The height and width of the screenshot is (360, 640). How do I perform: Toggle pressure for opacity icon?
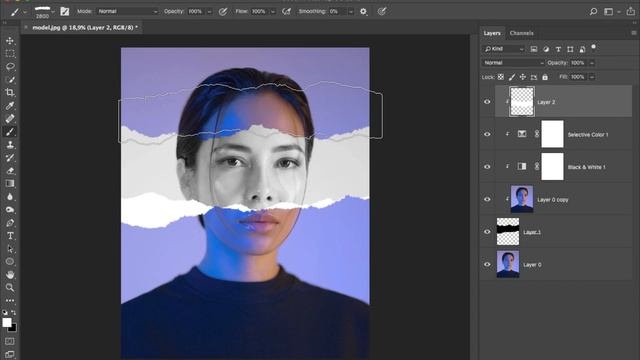click(x=223, y=11)
